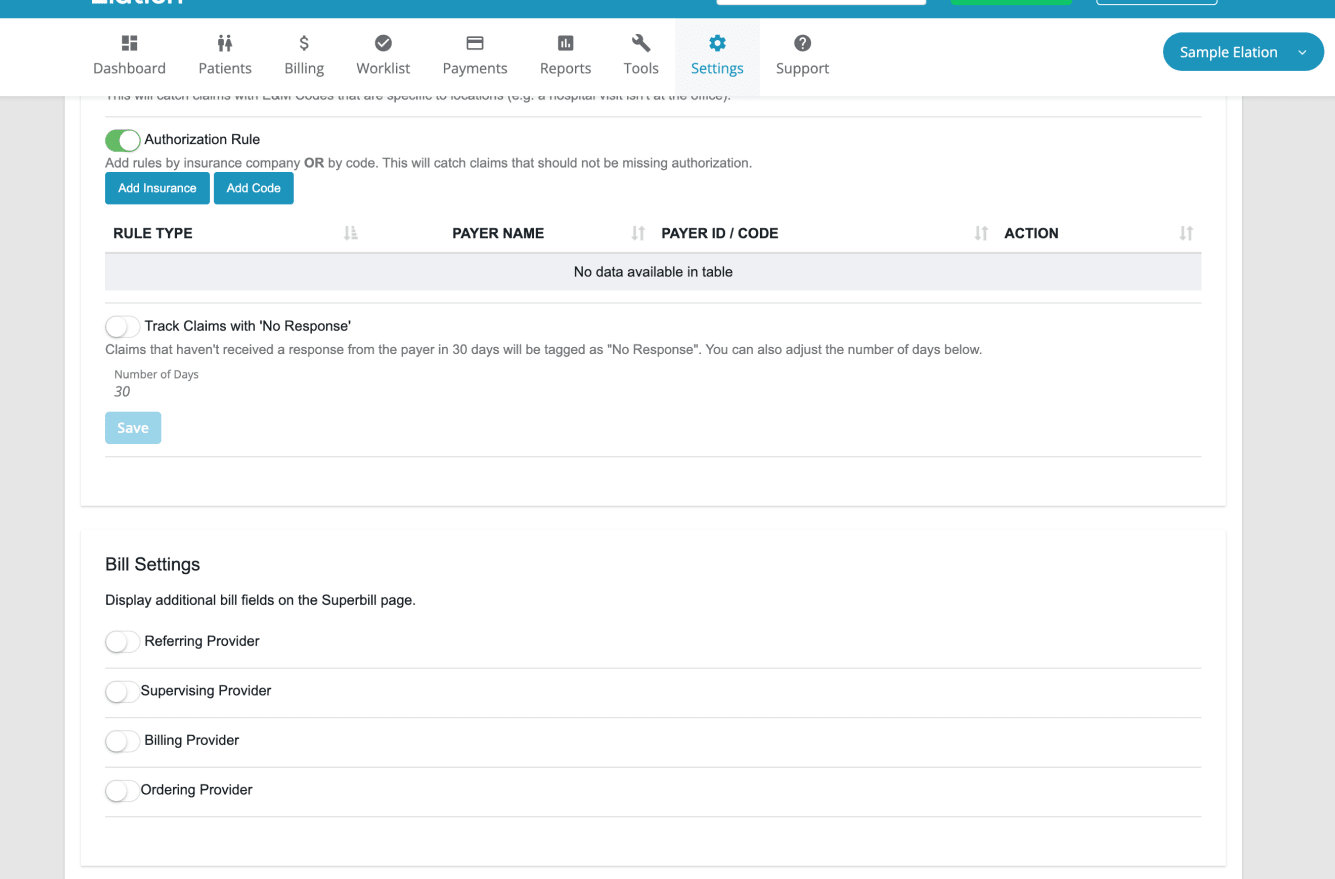Open Support question mark icon
1335x879 pixels.
click(802, 43)
